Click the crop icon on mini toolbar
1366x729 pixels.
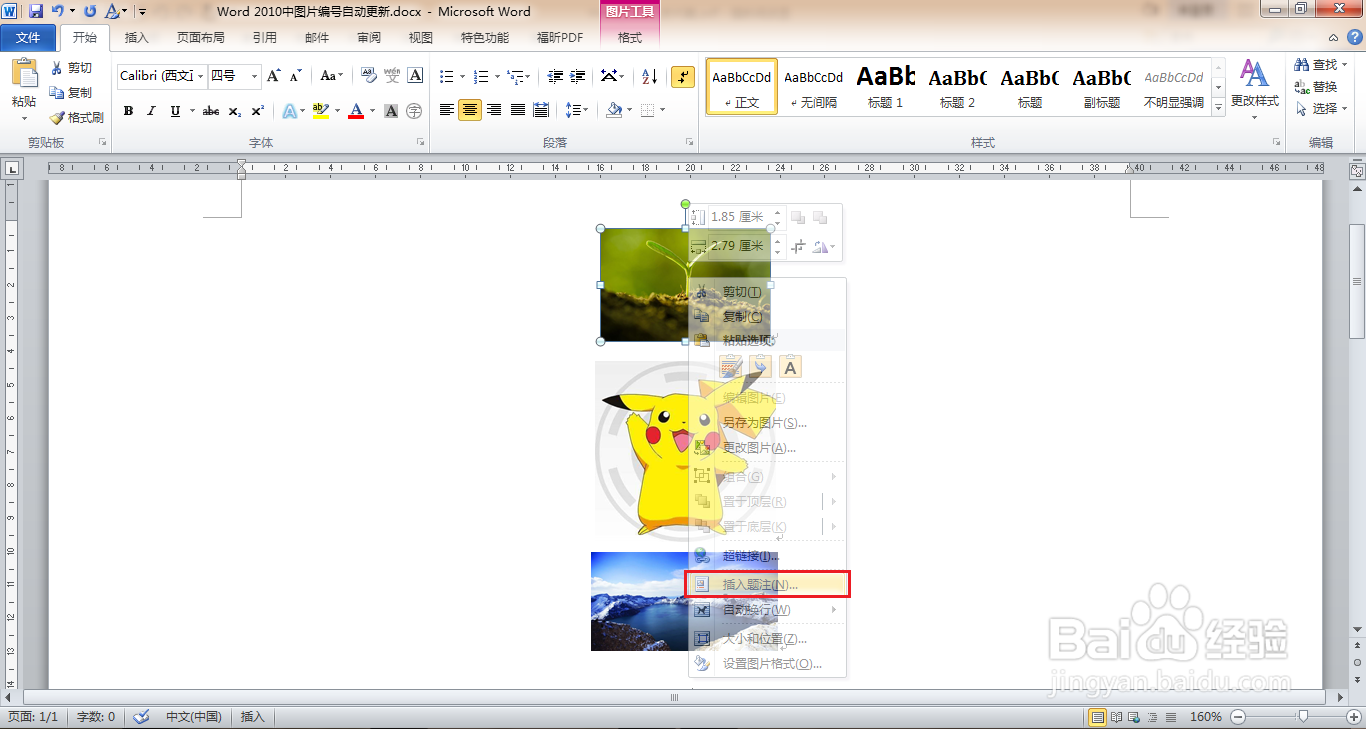point(798,246)
